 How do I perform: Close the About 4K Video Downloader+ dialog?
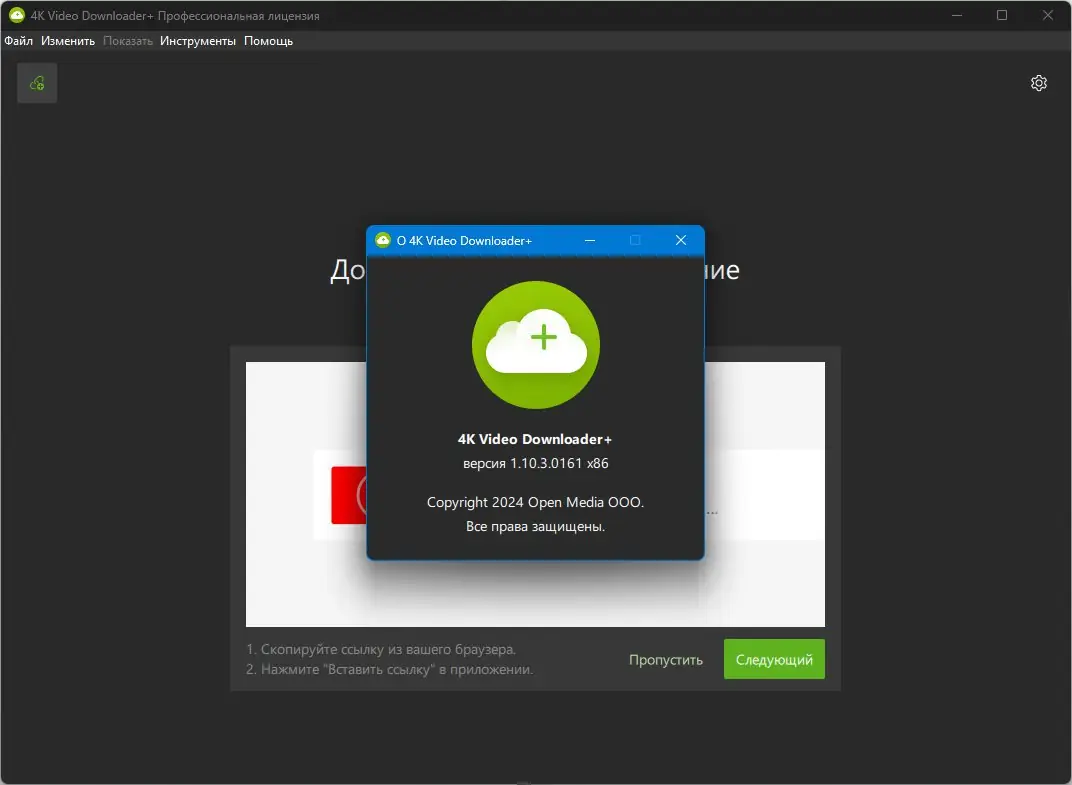click(x=680, y=240)
